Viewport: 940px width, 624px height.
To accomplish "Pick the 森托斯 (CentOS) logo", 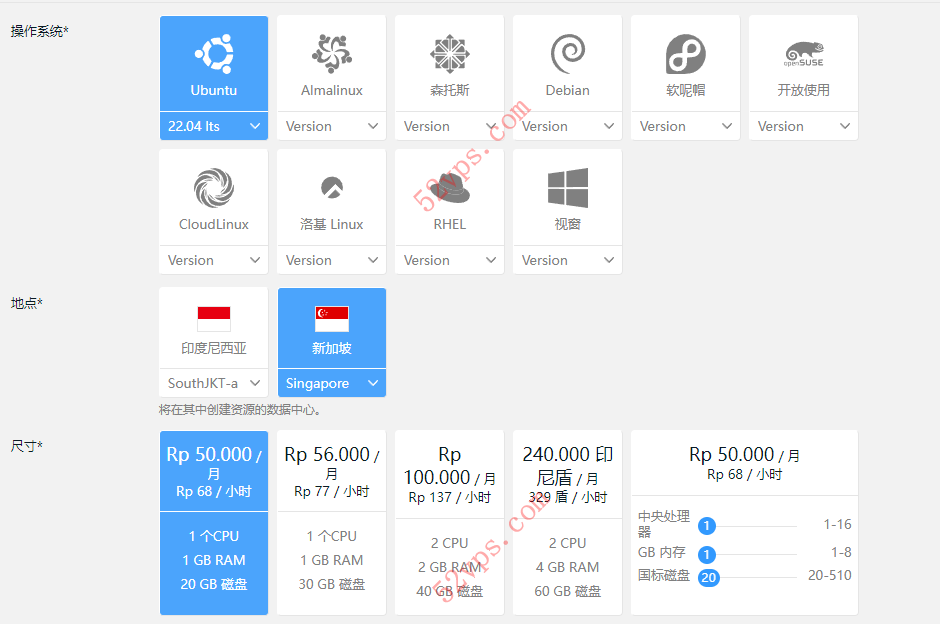I will point(450,54).
